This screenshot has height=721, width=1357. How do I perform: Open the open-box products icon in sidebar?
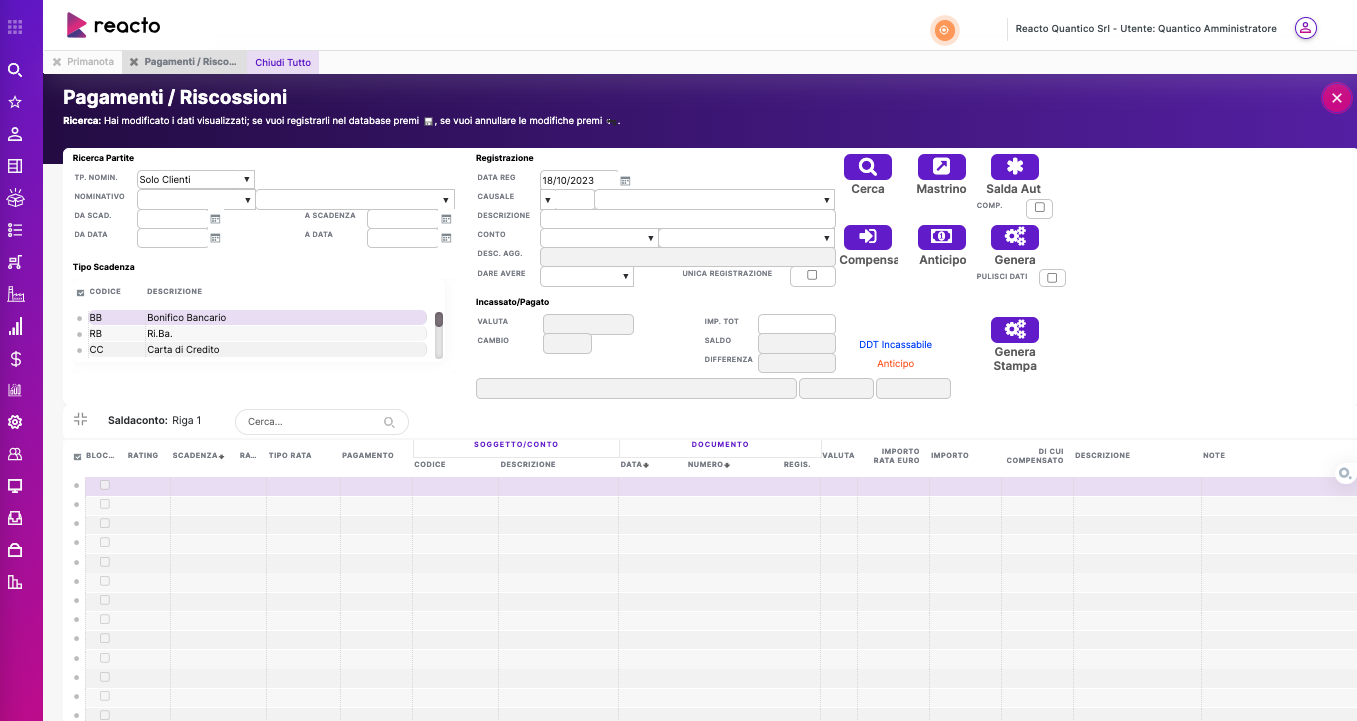point(15,198)
